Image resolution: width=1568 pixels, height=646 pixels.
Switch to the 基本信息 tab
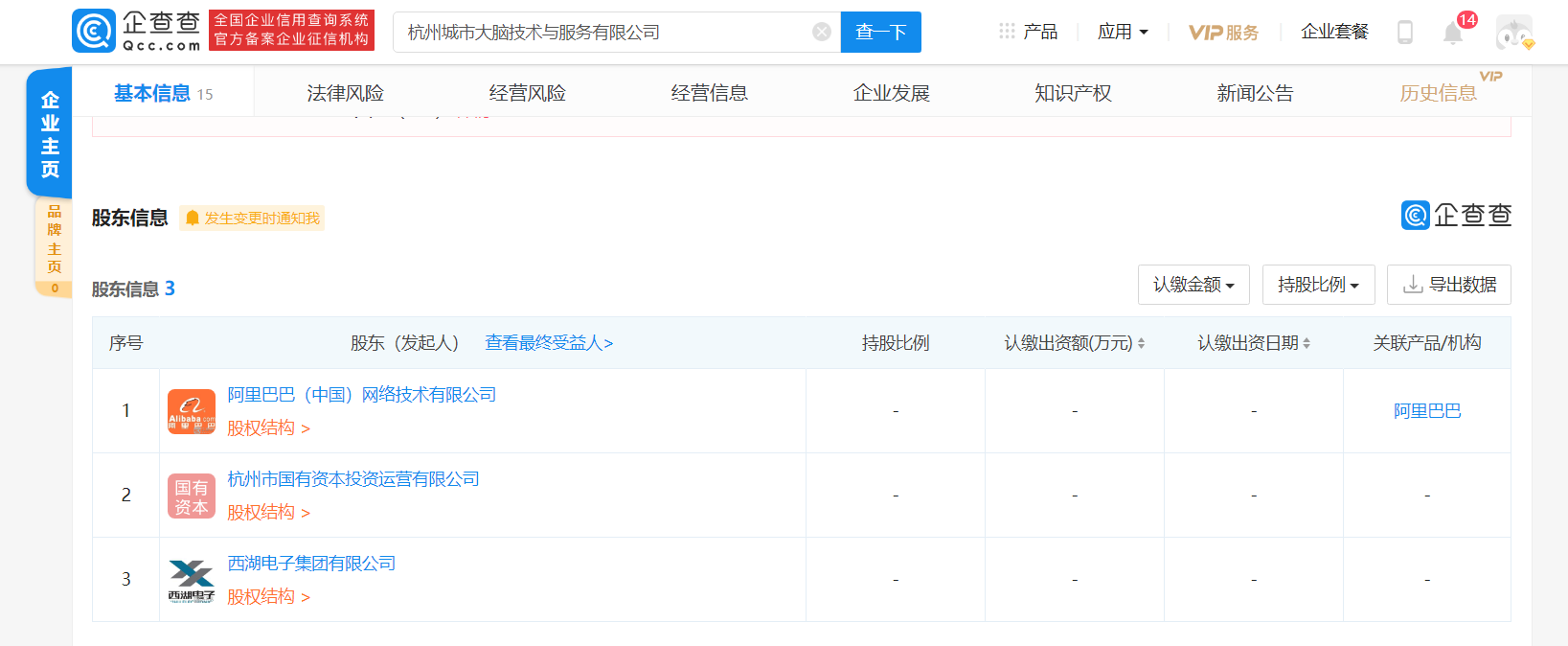(163, 93)
